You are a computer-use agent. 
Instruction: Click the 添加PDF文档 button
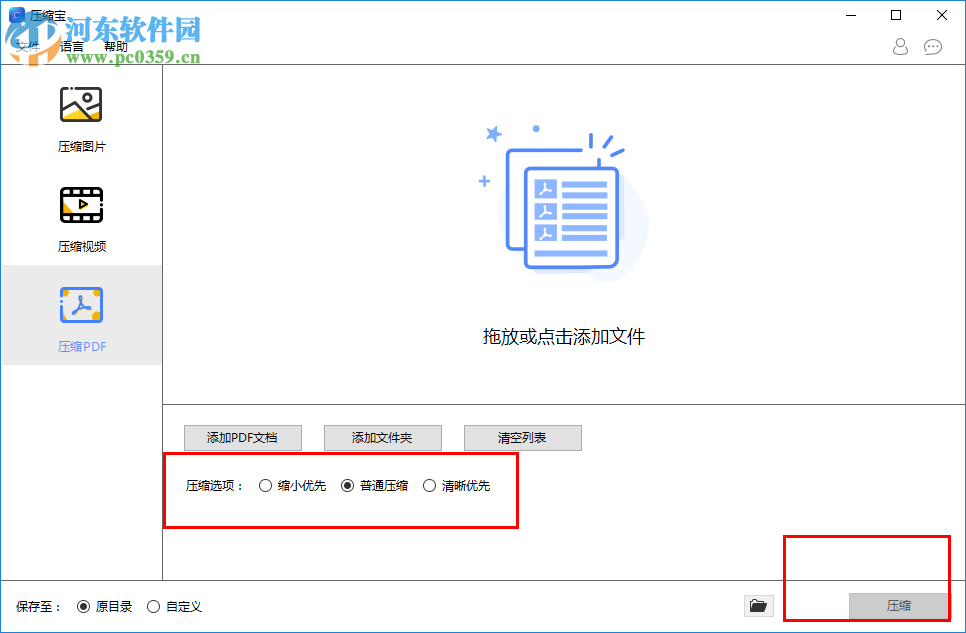click(242, 438)
